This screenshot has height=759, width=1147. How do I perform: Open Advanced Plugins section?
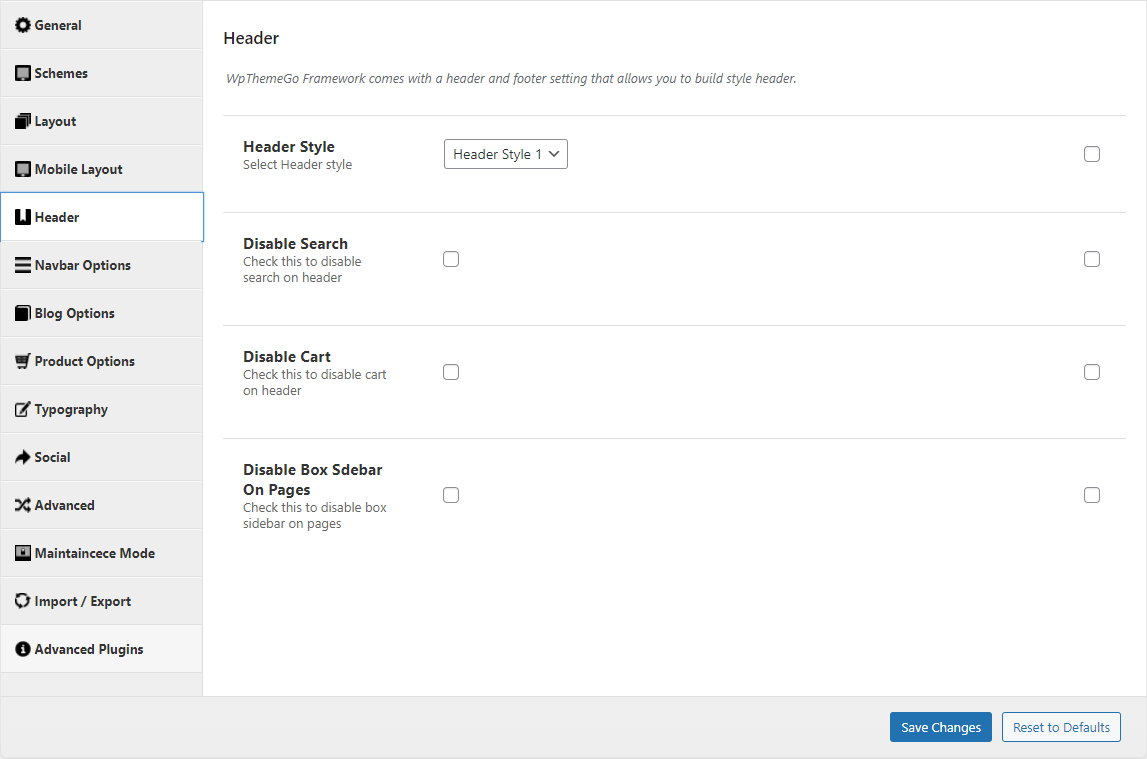coord(101,649)
